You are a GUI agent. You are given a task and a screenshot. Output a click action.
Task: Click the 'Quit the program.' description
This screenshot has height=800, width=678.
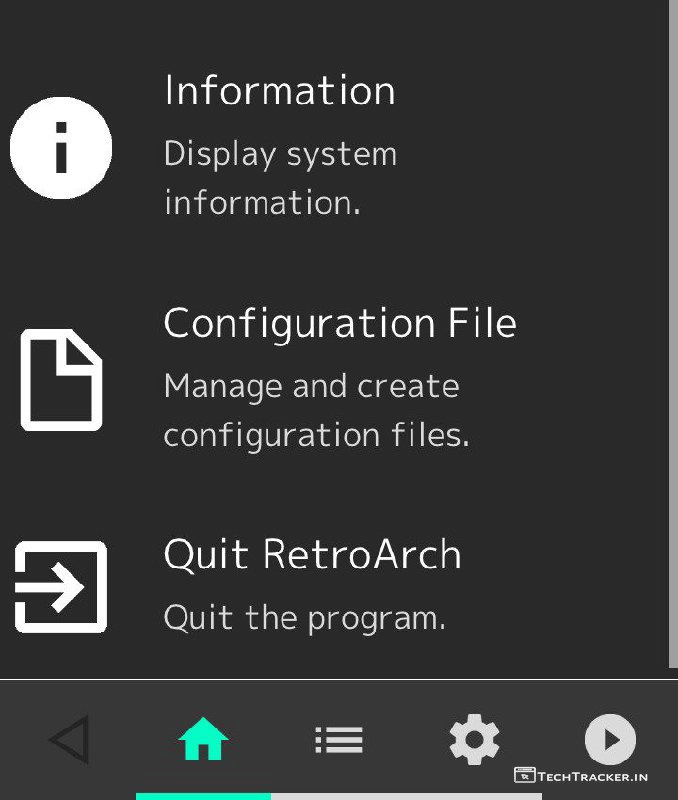click(304, 617)
